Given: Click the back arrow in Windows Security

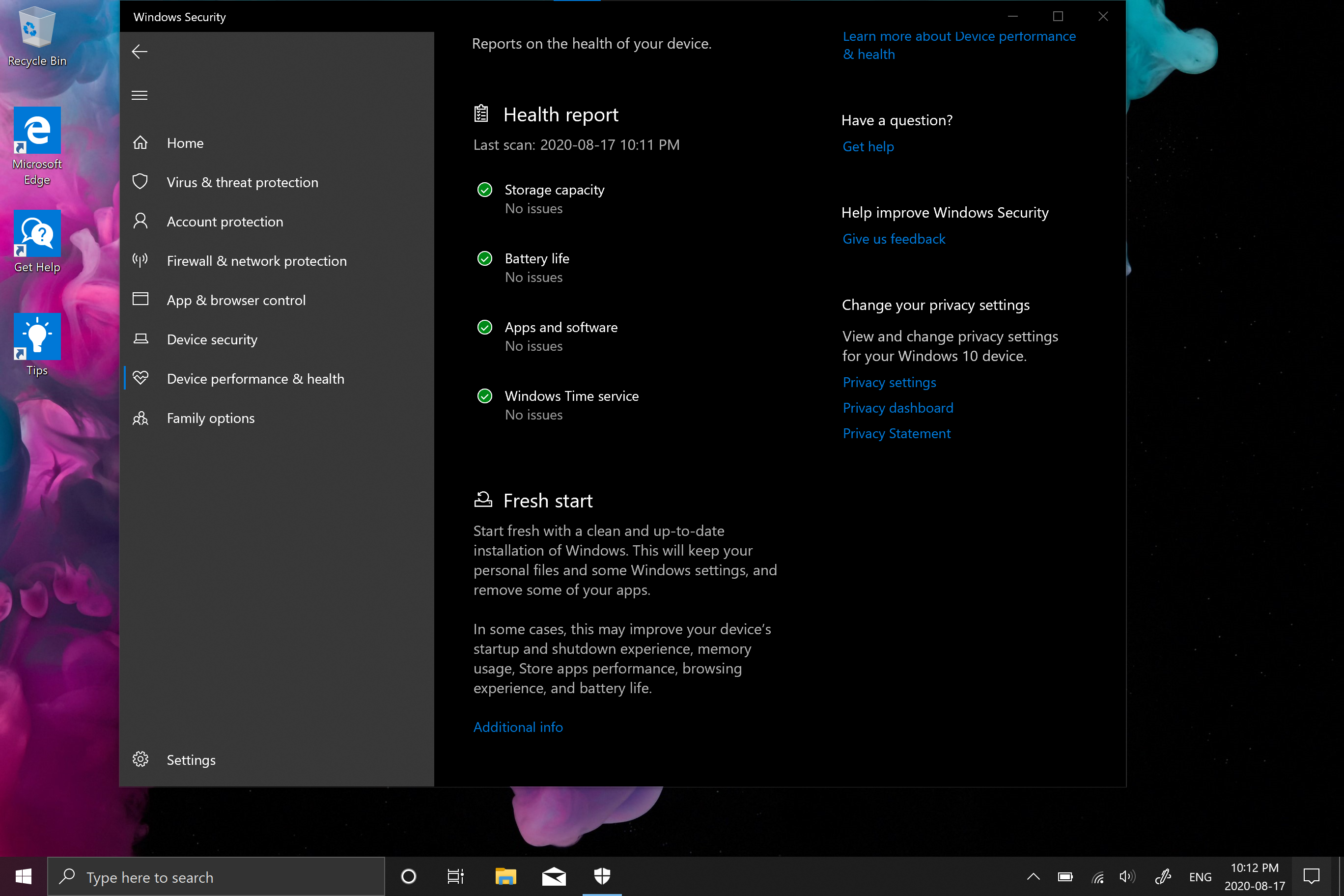Looking at the screenshot, I should tap(140, 52).
